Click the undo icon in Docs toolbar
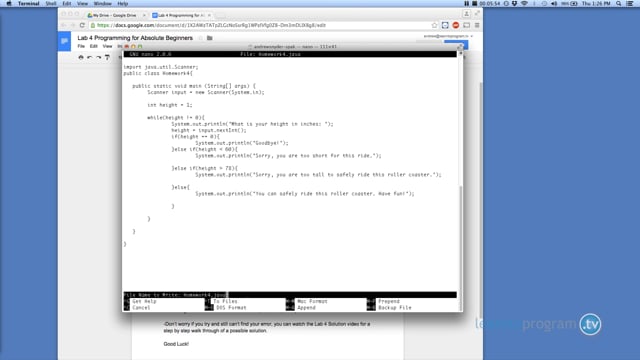The width and height of the screenshot is (640, 360). [x=89, y=58]
